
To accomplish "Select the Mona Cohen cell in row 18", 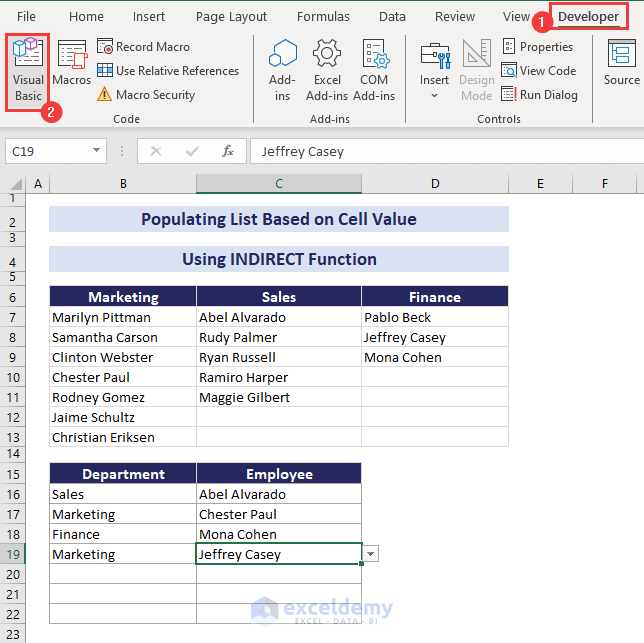I will 279,534.
